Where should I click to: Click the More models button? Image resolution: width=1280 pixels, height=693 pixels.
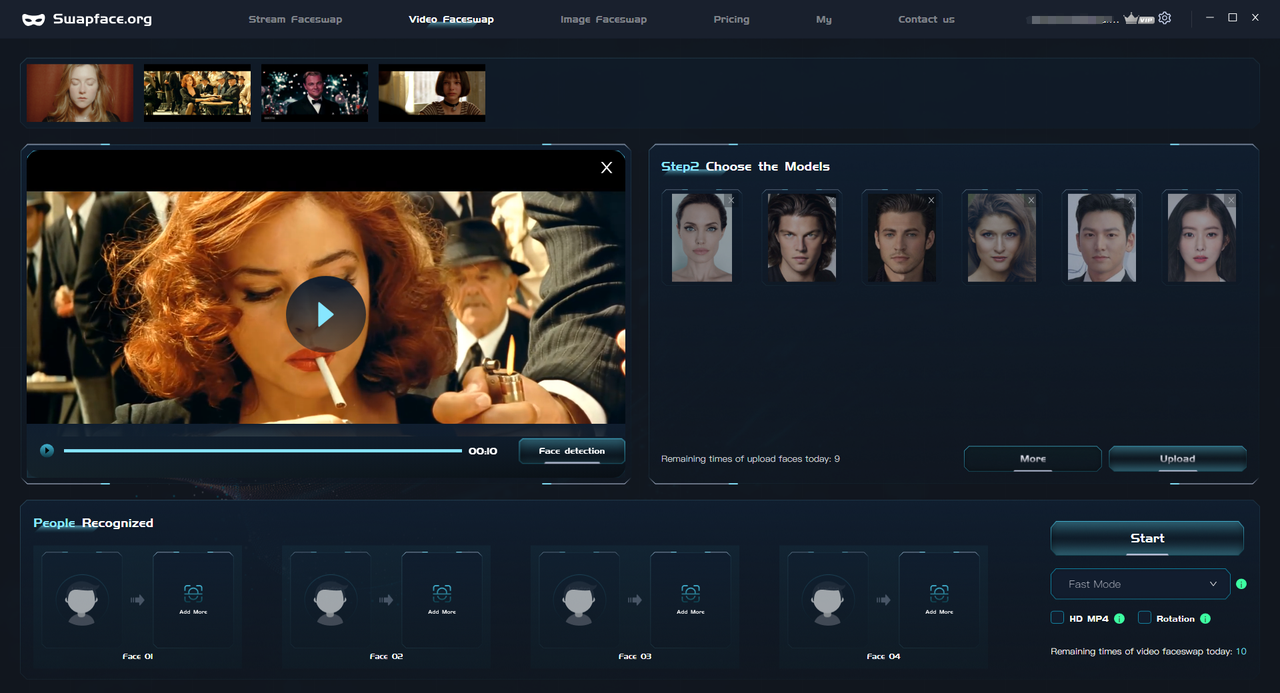click(1033, 459)
